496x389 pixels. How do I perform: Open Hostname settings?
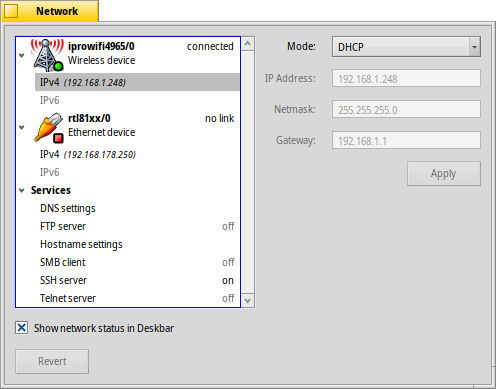[137, 244]
